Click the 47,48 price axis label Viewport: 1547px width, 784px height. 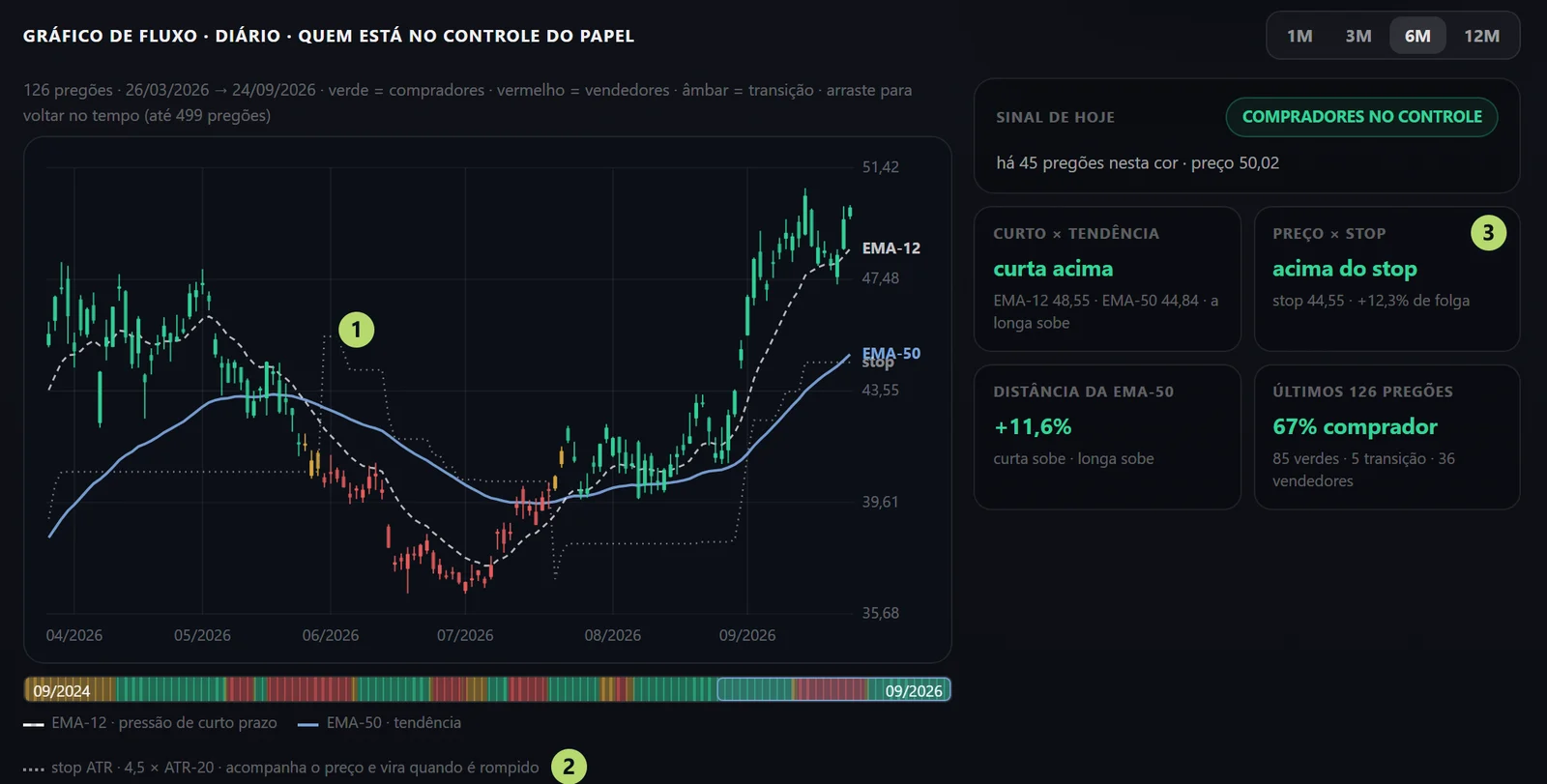(x=880, y=278)
